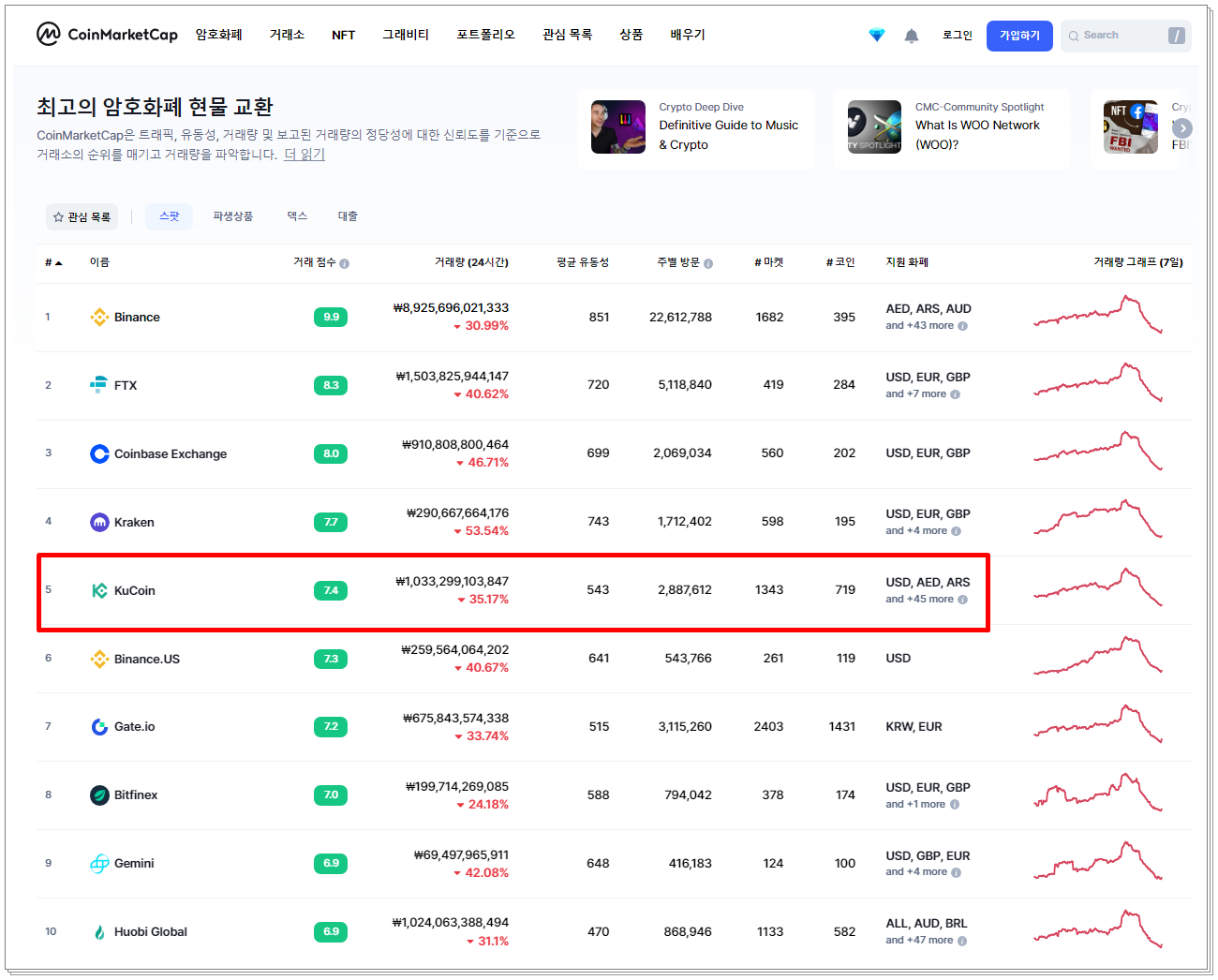The width and height of the screenshot is (1218, 980).
Task: Open Coinbase Exchange link
Action: tap(171, 454)
